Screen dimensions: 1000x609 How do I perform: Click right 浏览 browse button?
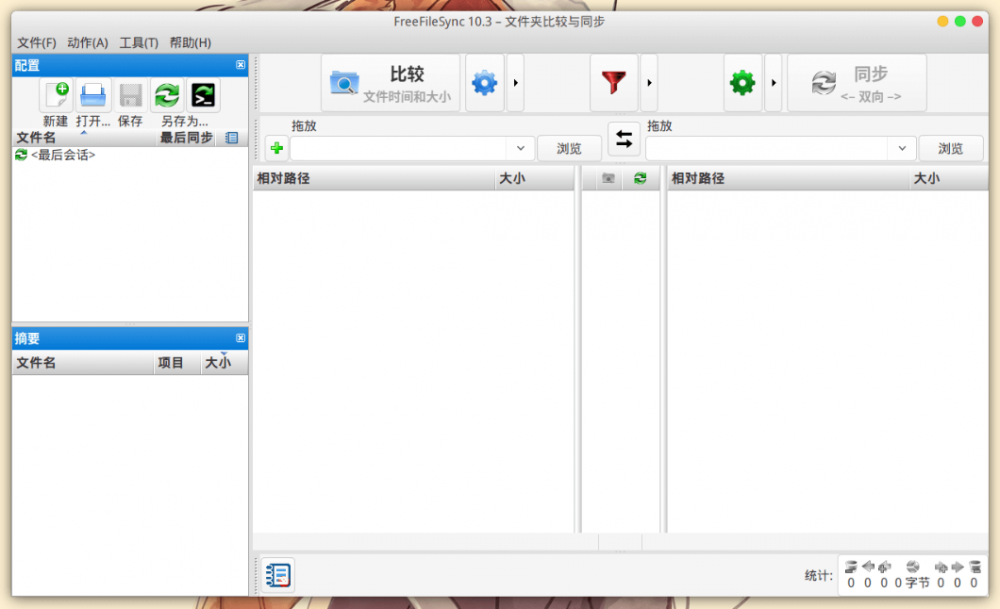point(950,148)
